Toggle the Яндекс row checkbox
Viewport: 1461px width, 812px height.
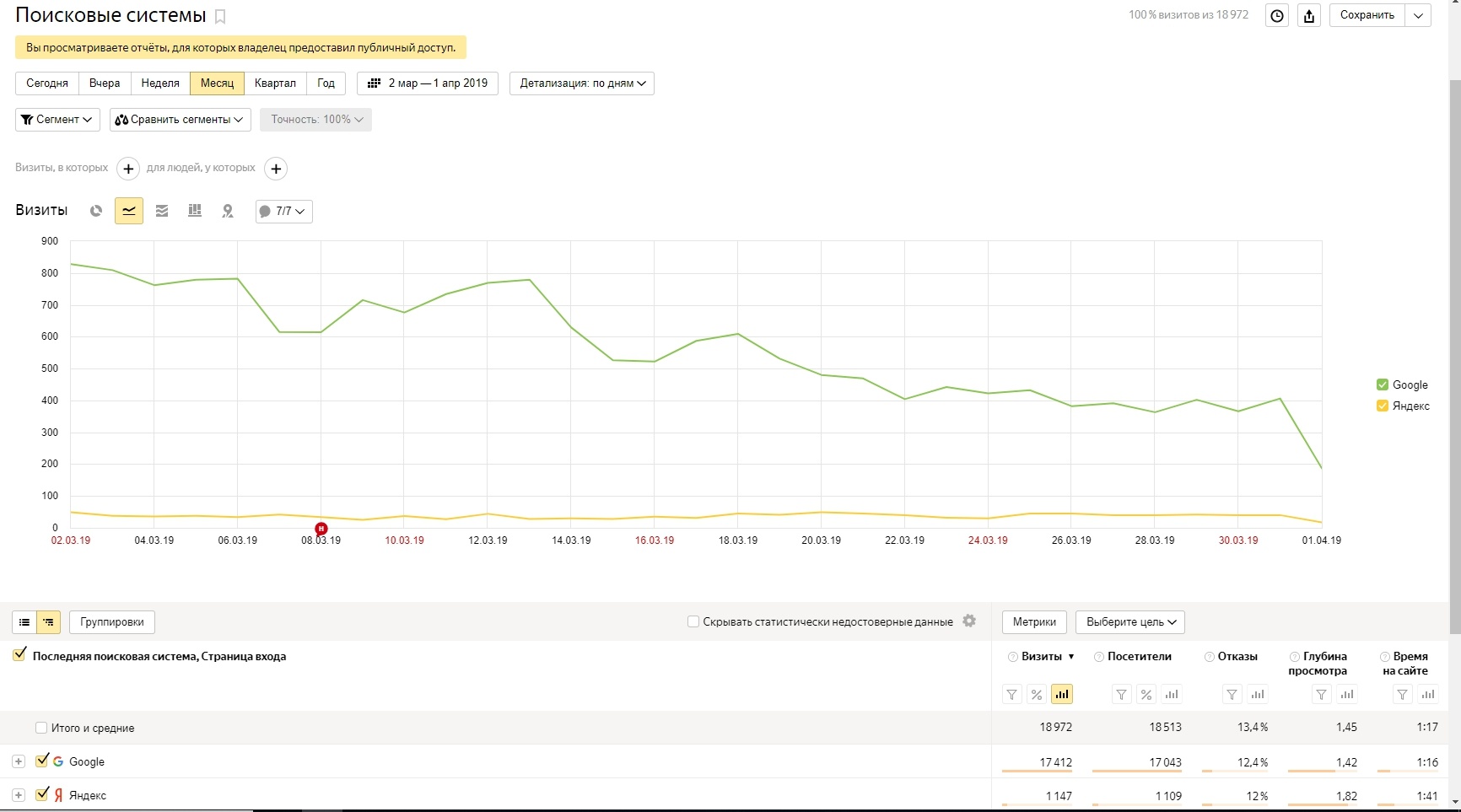42,794
